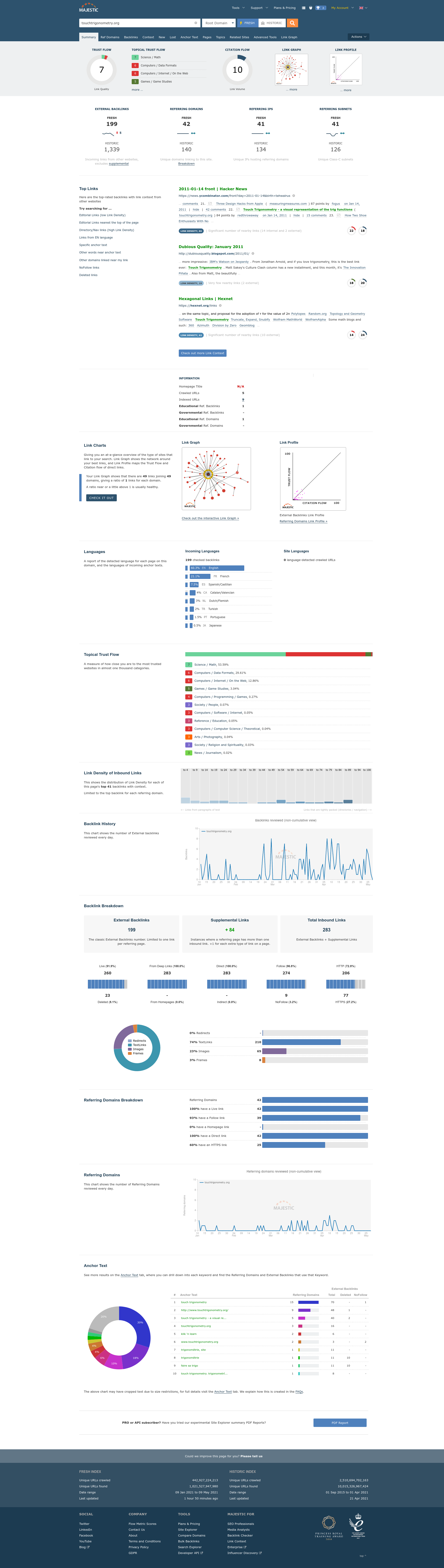Open Hexagonal Links | Hexnet link
Screen dimensions: 444x1568
point(206,299)
